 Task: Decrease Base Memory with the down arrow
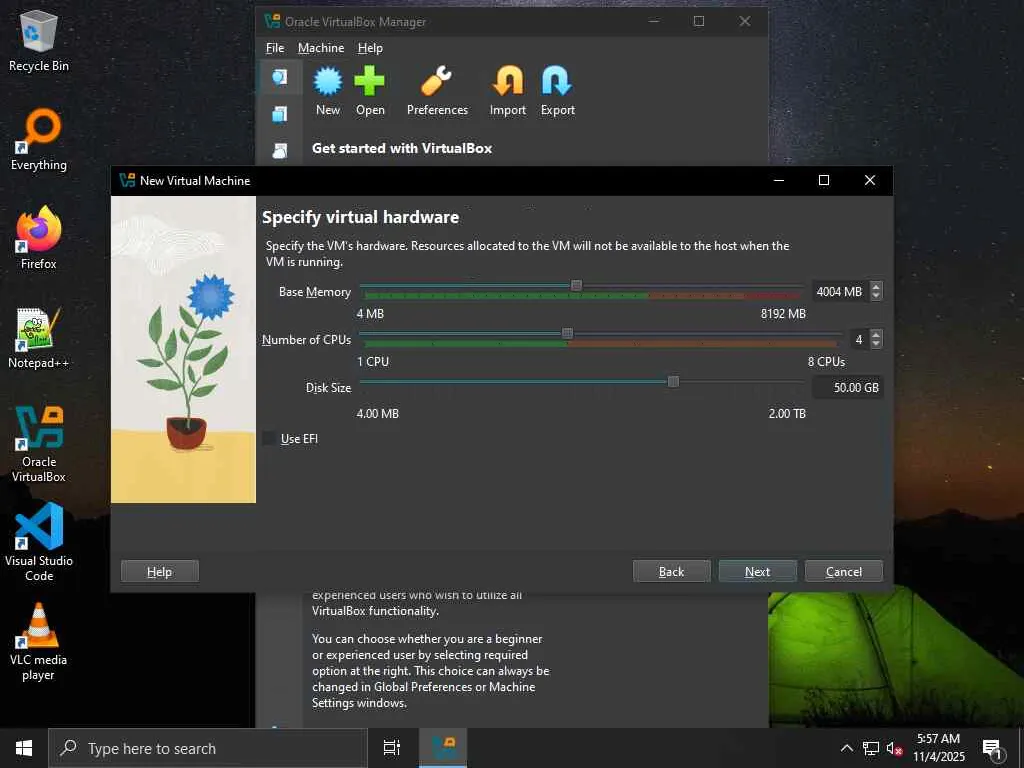tap(876, 296)
